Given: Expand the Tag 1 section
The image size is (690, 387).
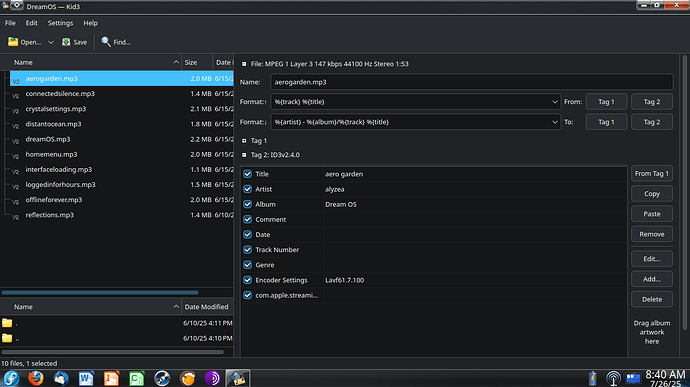Looking at the screenshot, I should tap(244, 140).
